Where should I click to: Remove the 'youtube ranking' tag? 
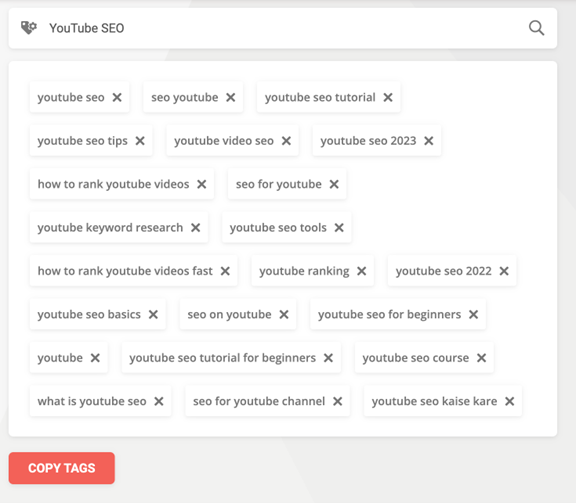pos(362,271)
